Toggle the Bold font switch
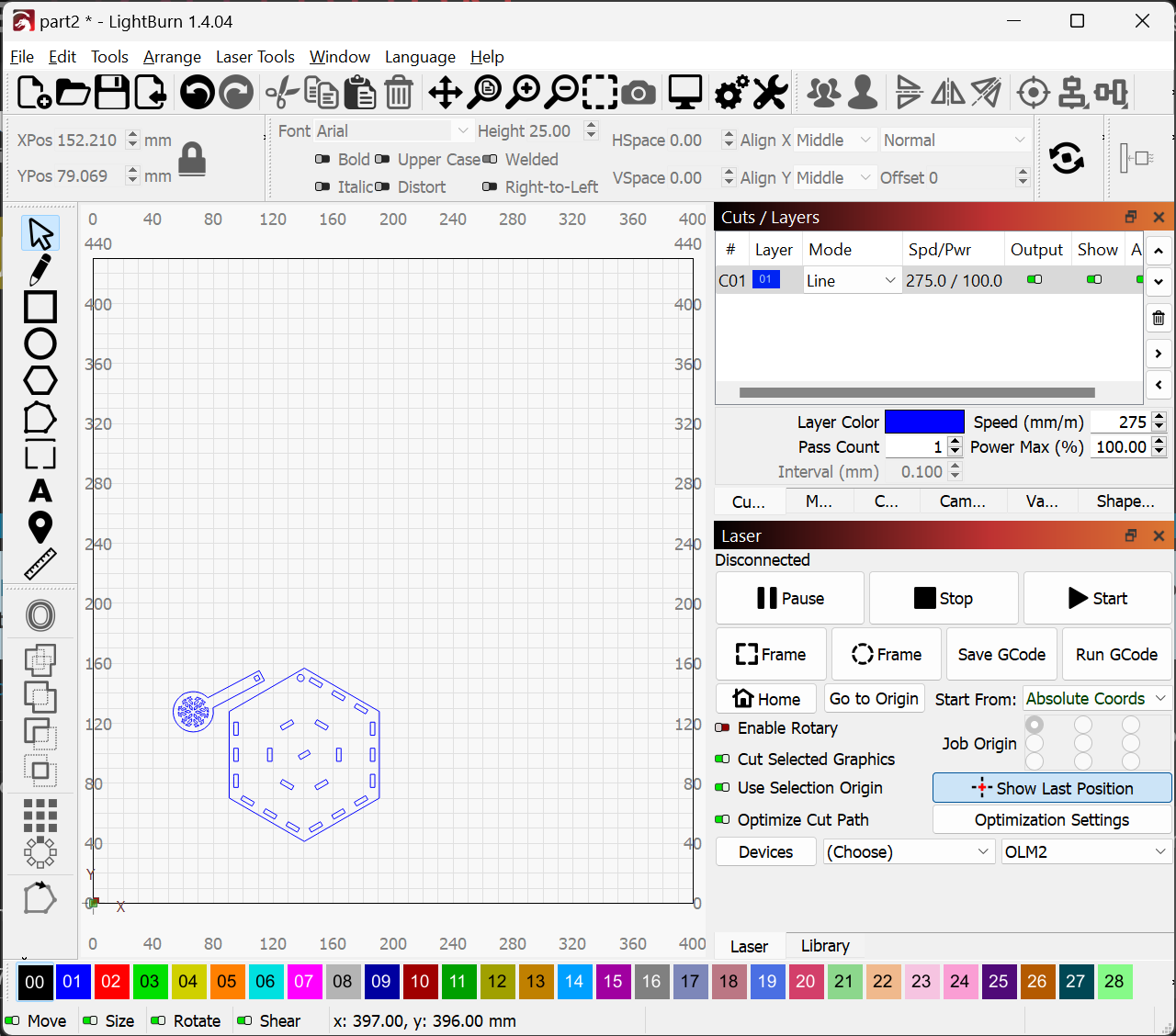Viewport: 1176px width, 1036px height. (322, 160)
